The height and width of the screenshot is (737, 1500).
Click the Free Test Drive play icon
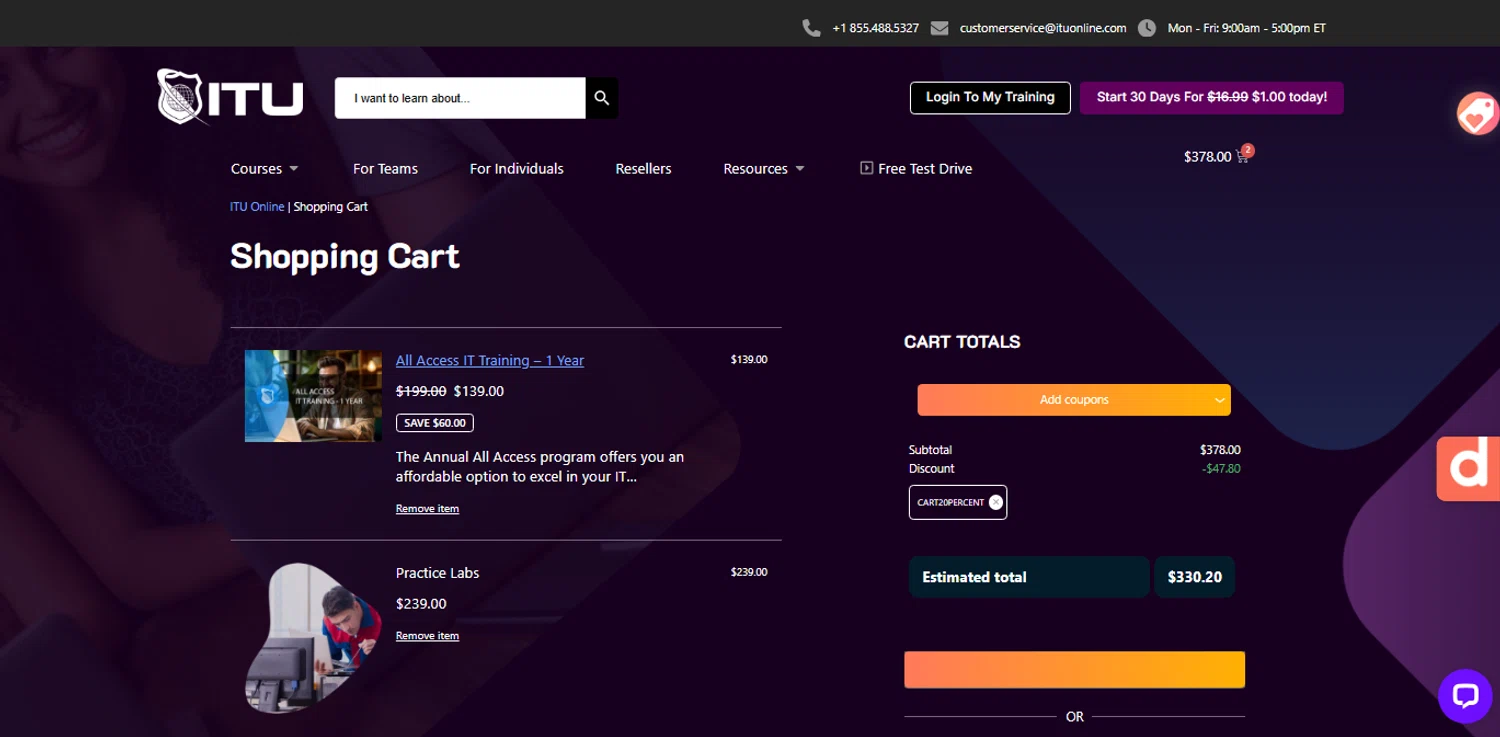[x=866, y=168]
